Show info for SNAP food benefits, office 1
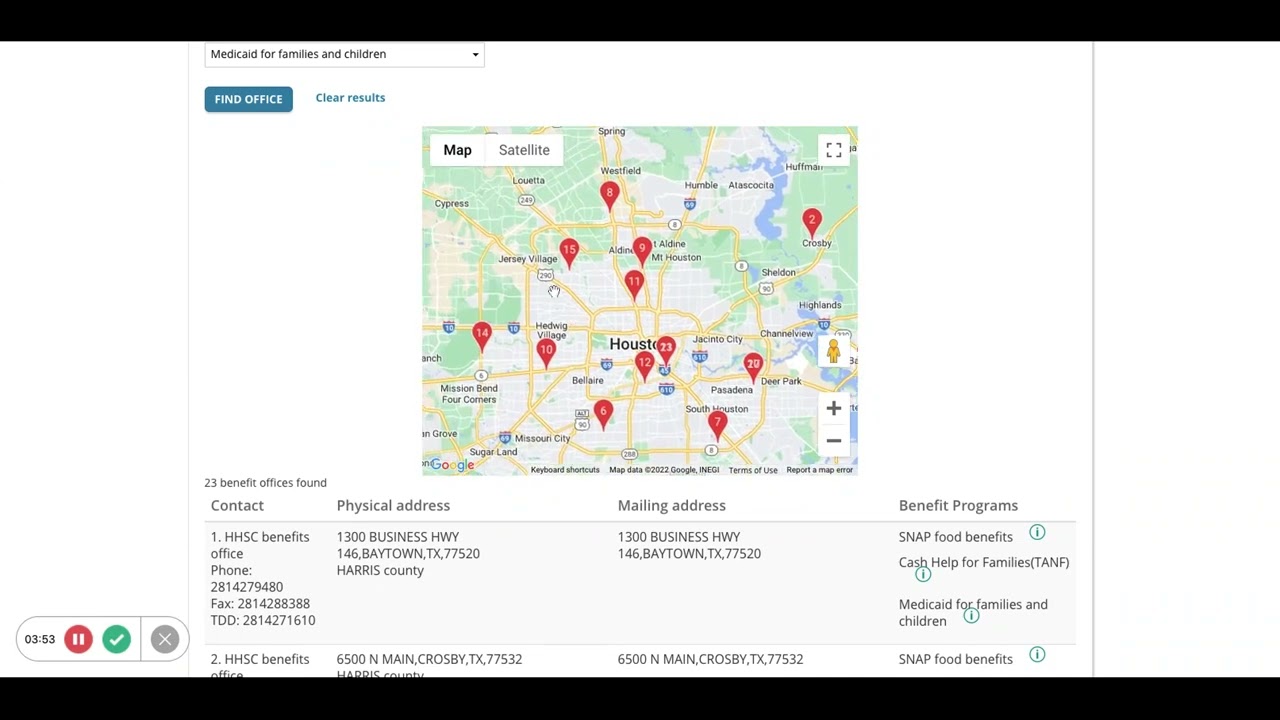Viewport: 1280px width, 720px height. [1037, 533]
